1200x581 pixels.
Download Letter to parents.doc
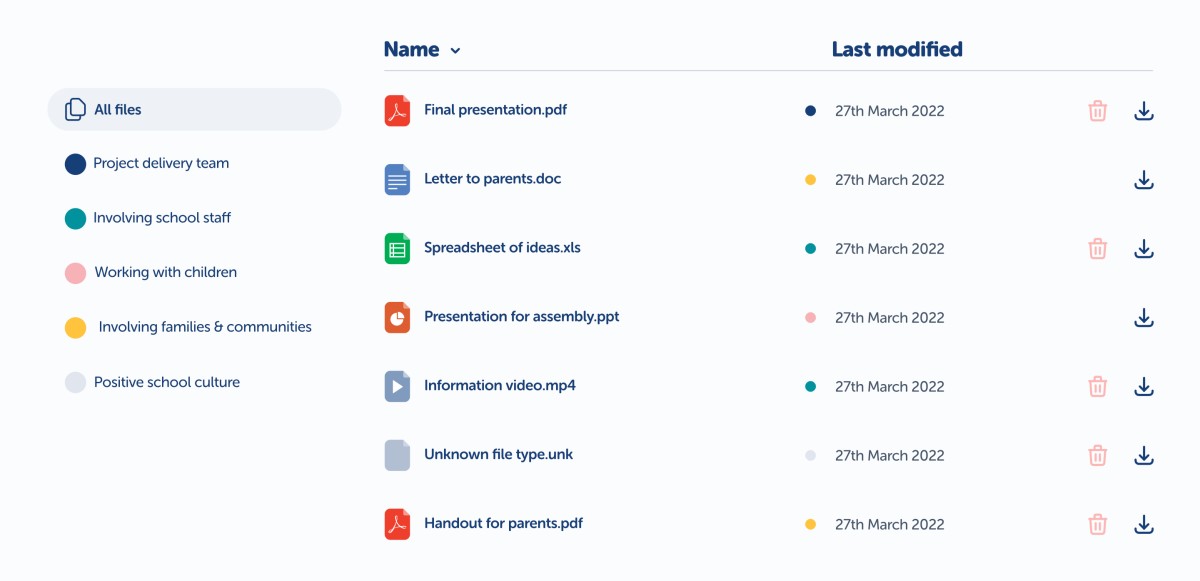click(1143, 179)
